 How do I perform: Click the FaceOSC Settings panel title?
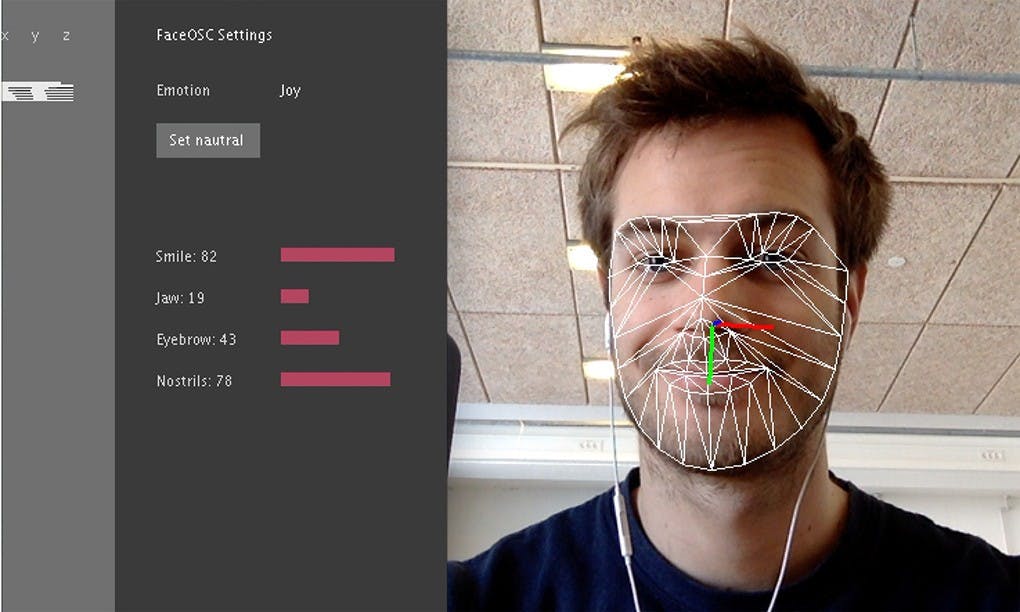[214, 35]
